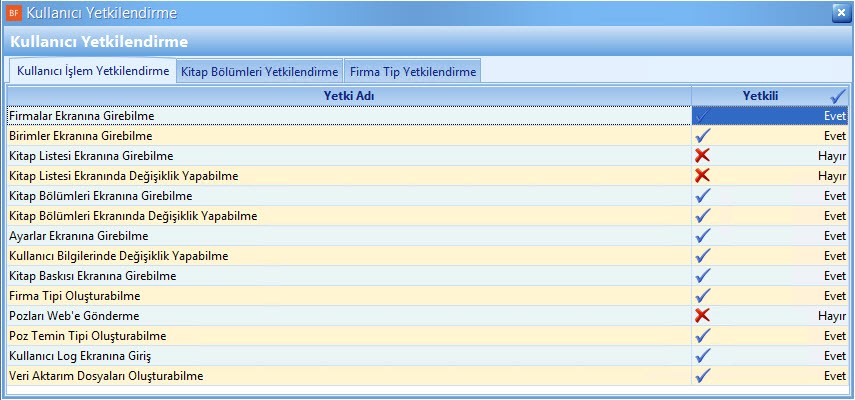Click red X icon for Pozları Web'e Gönderme
The width and height of the screenshot is (855, 400).
coord(703,316)
